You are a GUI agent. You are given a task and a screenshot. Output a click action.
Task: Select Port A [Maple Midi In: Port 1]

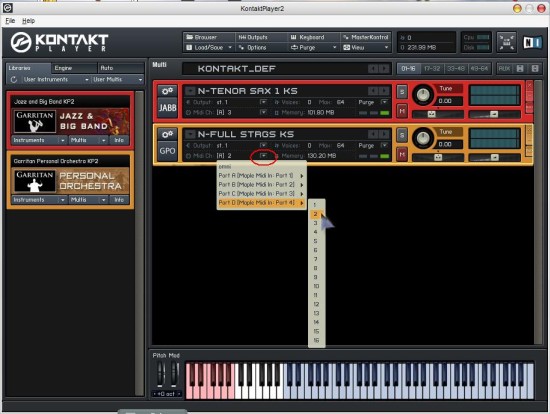[261, 175]
